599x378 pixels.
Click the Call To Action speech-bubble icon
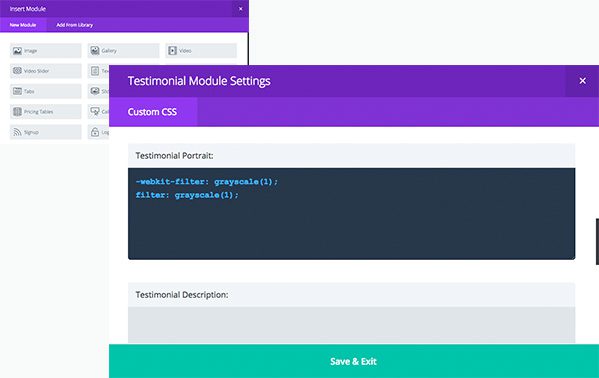95,111
